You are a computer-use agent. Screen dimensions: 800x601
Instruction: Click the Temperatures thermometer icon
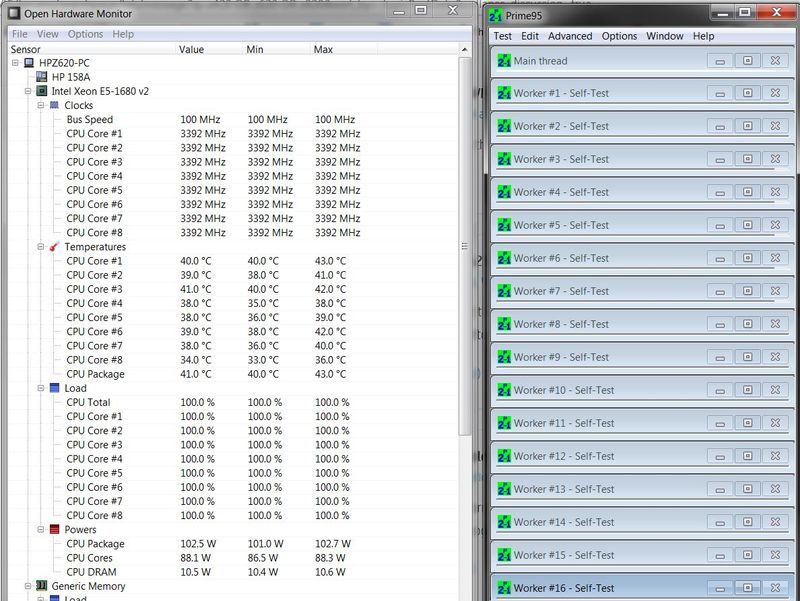(55, 247)
